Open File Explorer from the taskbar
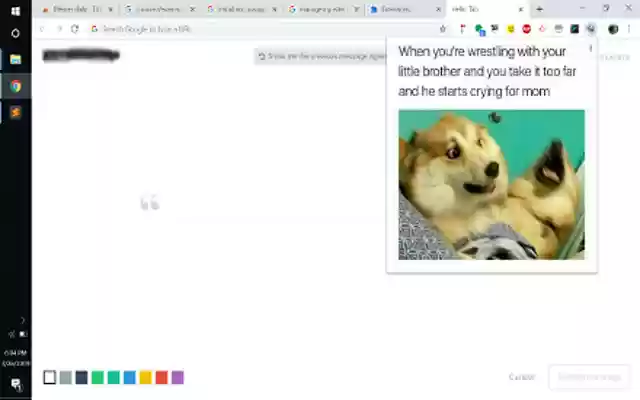This screenshot has height=400, width=640. (16, 60)
